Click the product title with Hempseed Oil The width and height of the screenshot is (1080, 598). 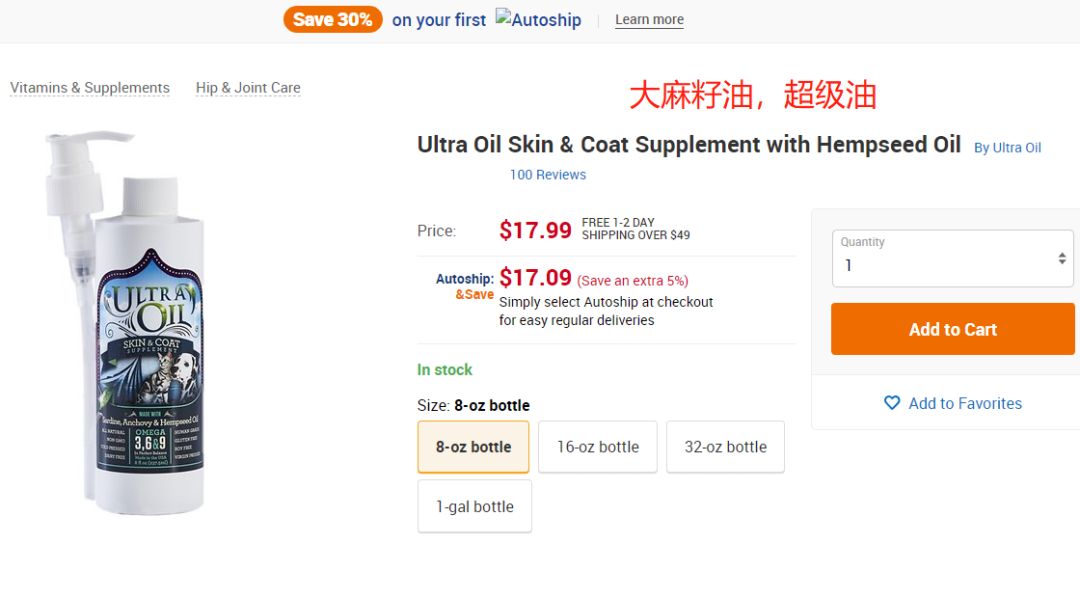[688, 145]
